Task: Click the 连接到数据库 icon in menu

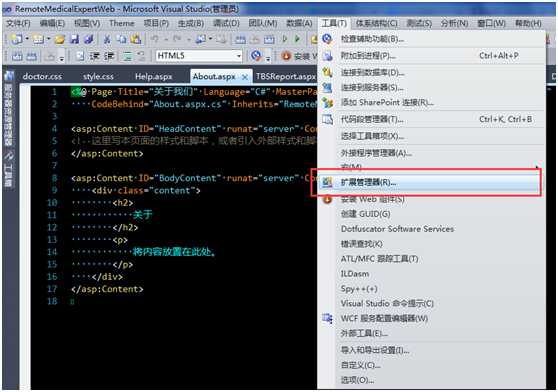Action: click(x=327, y=73)
